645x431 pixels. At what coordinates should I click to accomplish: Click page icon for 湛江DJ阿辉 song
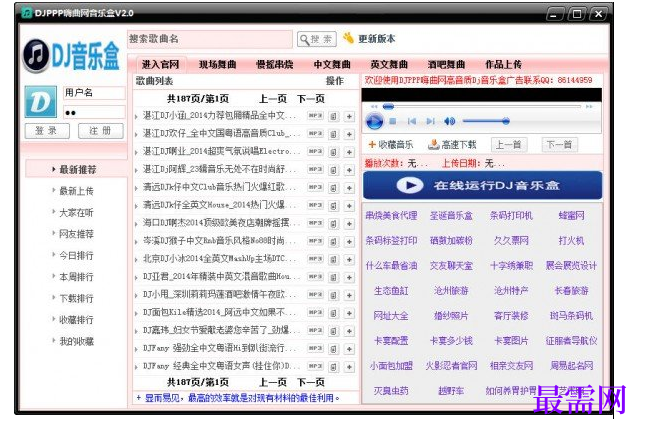[333, 170]
